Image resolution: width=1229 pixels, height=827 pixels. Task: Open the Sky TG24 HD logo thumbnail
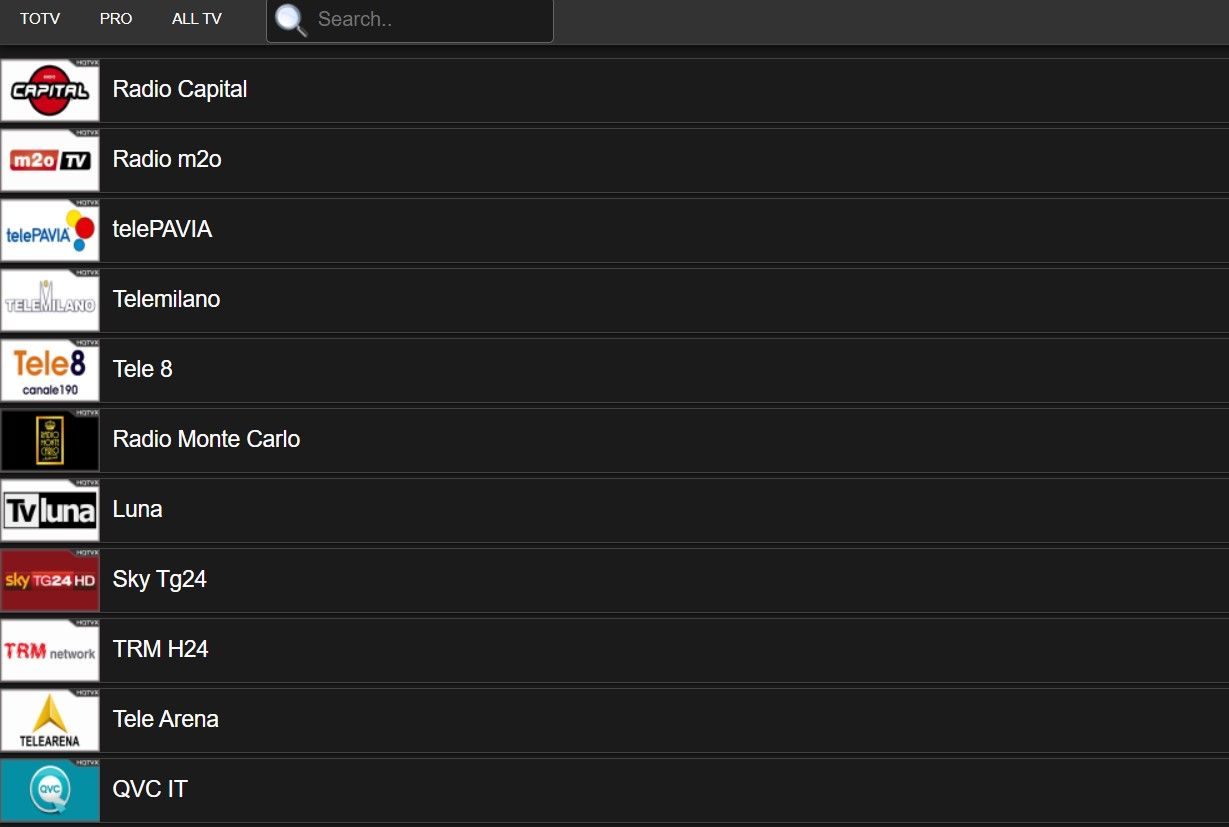[x=50, y=580]
